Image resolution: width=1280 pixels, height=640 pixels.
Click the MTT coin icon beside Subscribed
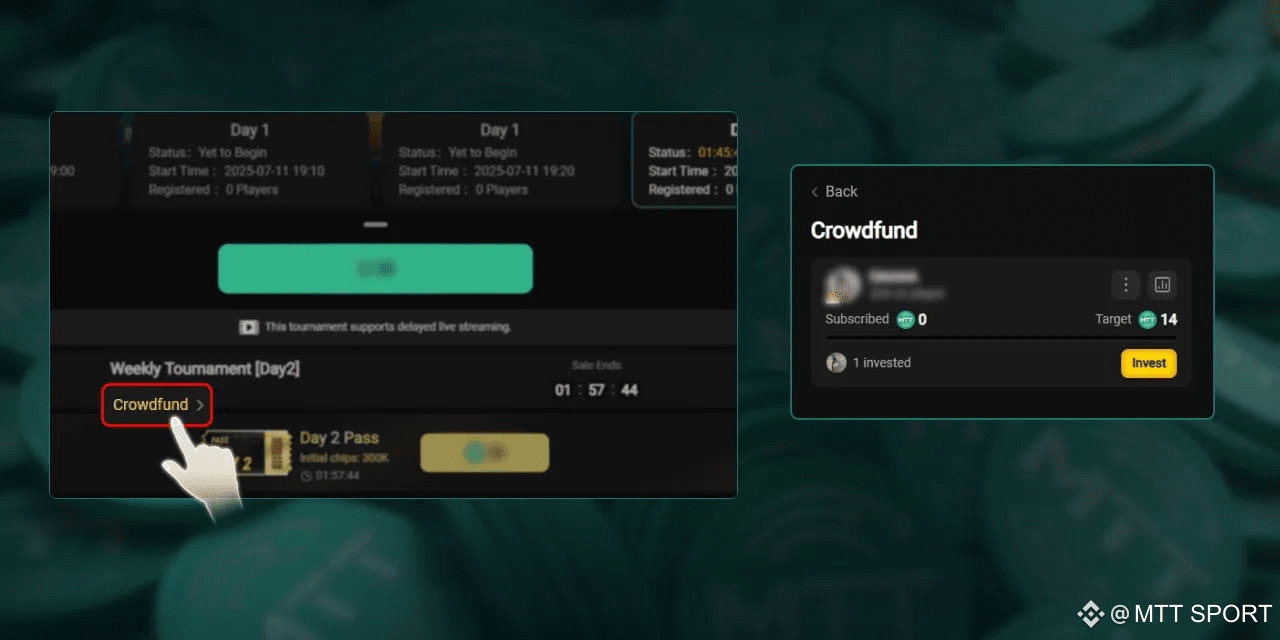pos(906,320)
